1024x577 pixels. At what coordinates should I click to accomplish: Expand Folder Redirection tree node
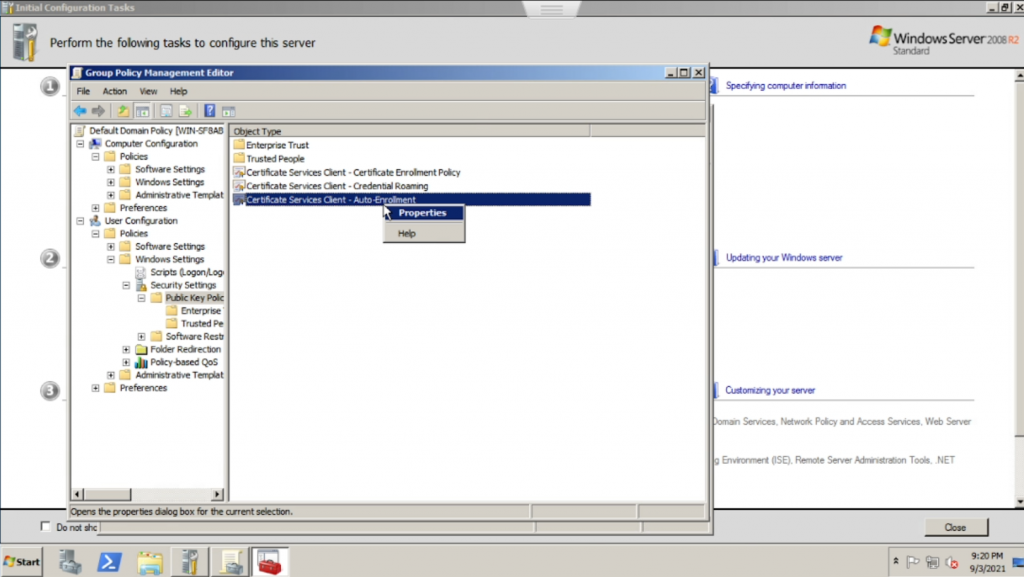coord(126,350)
